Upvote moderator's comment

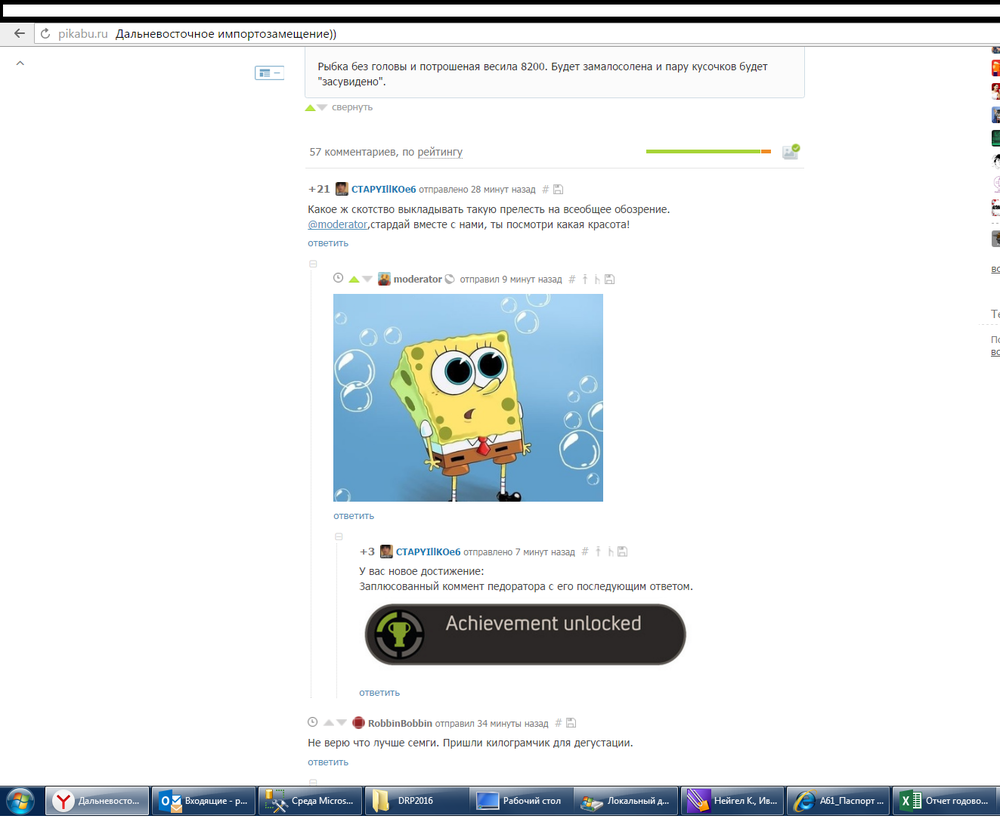[354, 279]
